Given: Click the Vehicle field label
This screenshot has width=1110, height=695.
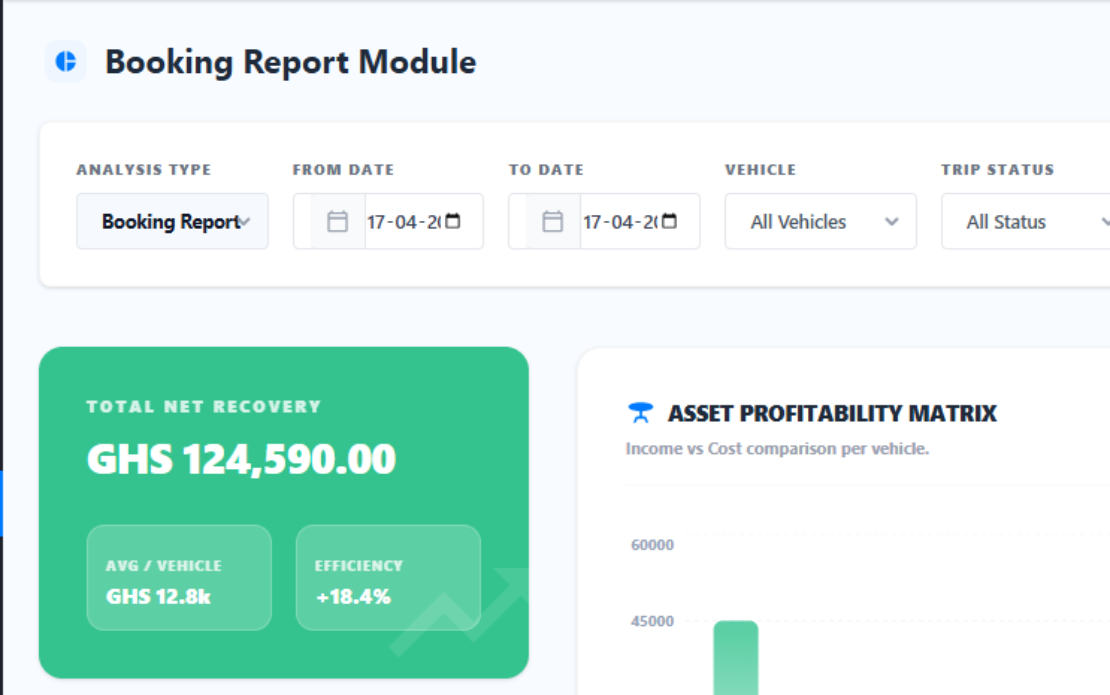Looking at the screenshot, I should 760,170.
